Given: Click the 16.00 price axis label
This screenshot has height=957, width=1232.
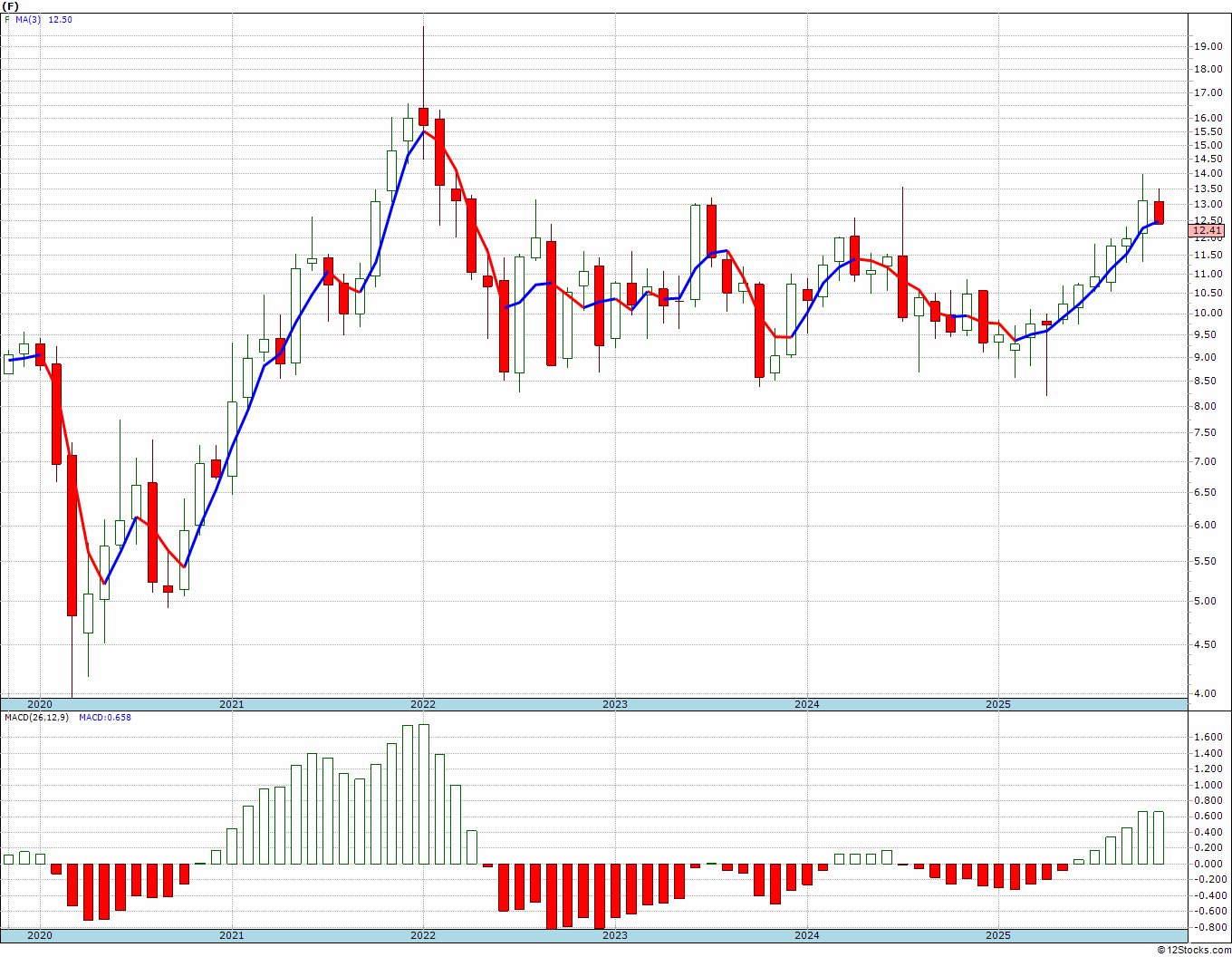Looking at the screenshot, I should point(1208,119).
